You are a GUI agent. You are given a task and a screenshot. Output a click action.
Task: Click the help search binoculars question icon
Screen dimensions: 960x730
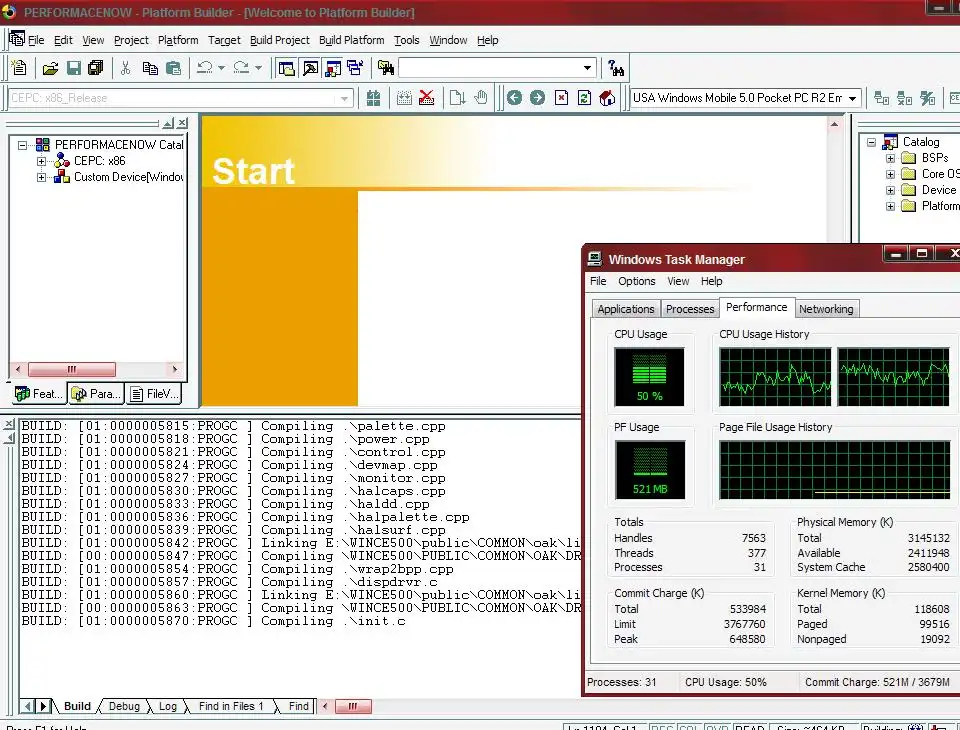click(x=616, y=68)
